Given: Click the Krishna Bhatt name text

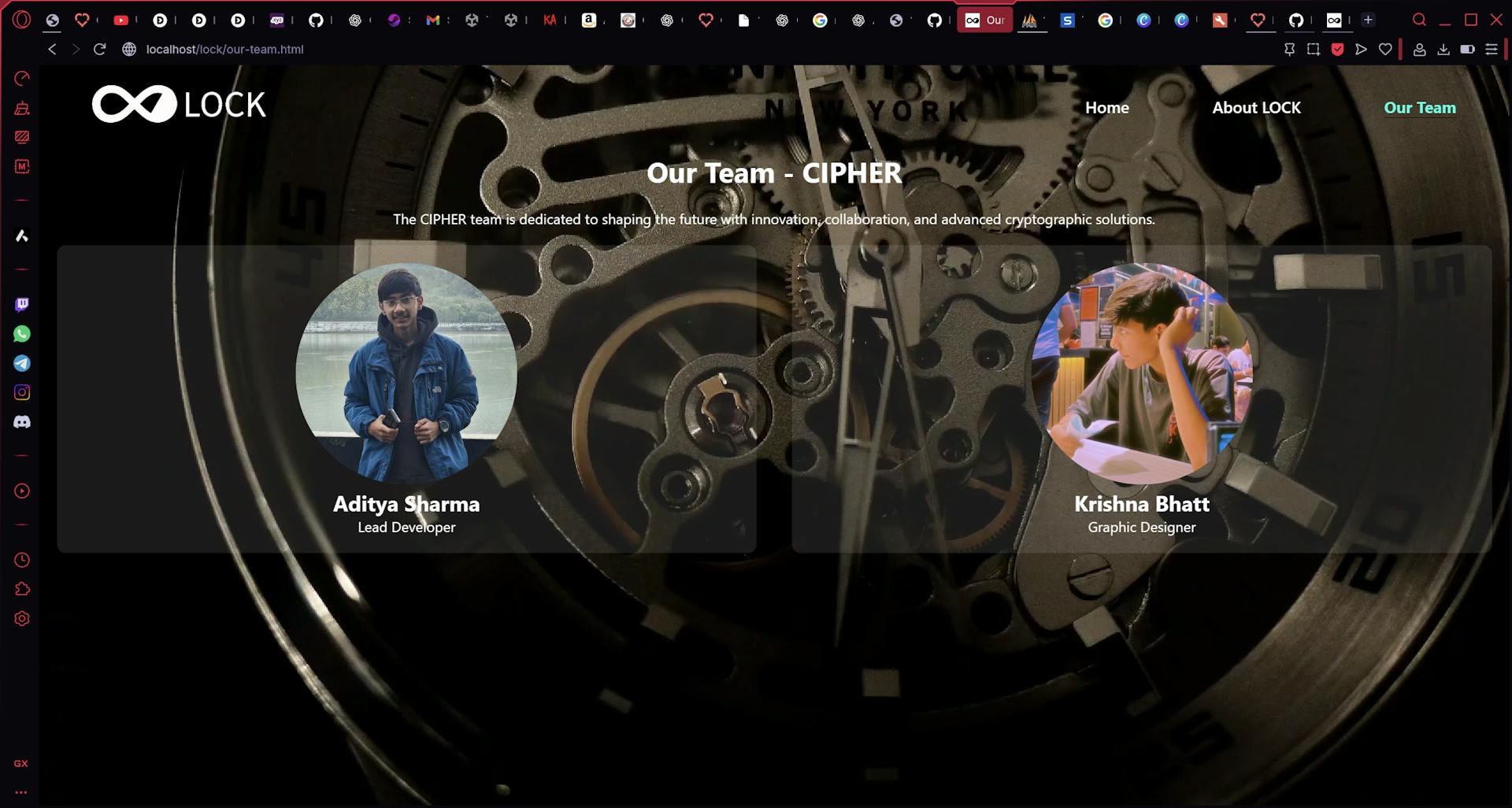Looking at the screenshot, I should coord(1142,504).
